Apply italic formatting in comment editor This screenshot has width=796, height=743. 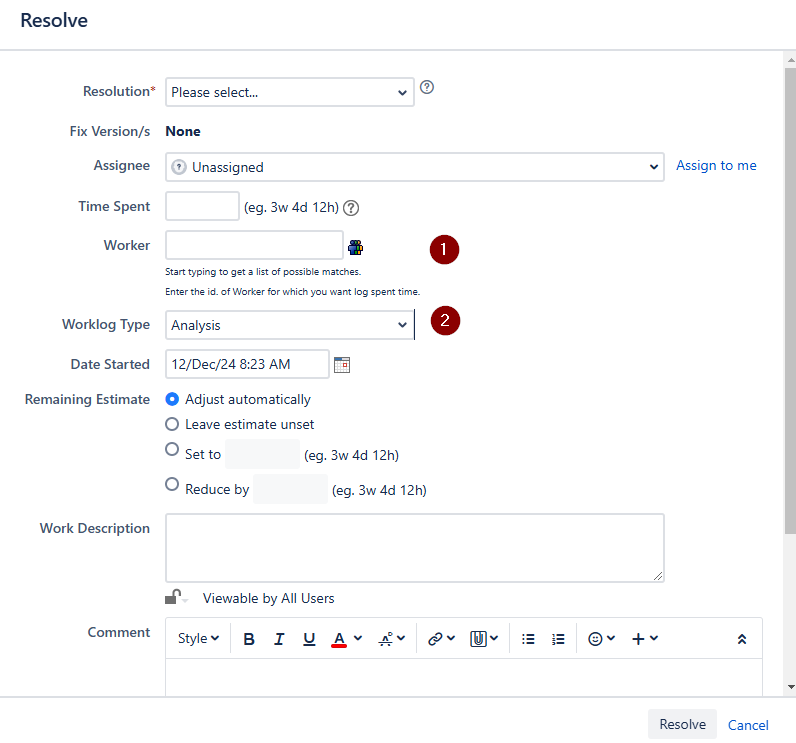(279, 639)
